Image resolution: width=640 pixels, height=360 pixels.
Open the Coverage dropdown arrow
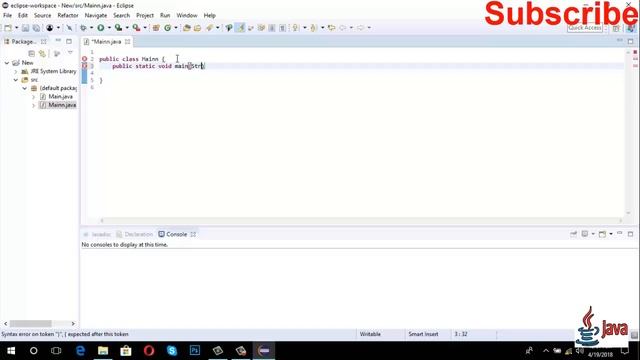[127, 28]
